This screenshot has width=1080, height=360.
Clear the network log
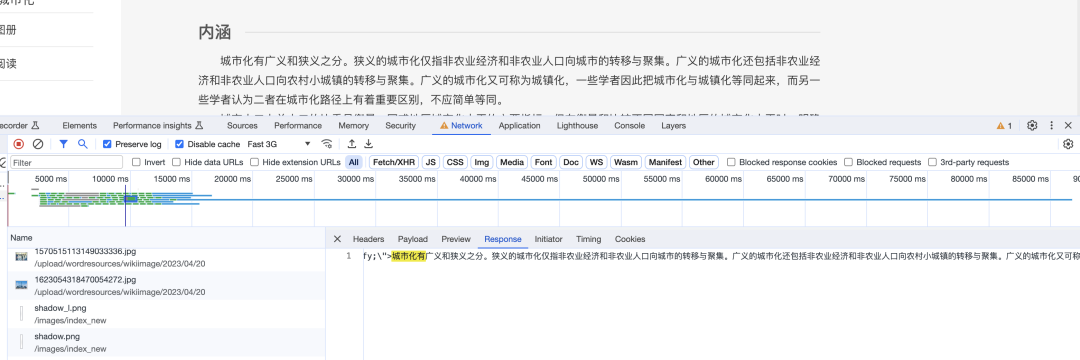(x=39, y=144)
